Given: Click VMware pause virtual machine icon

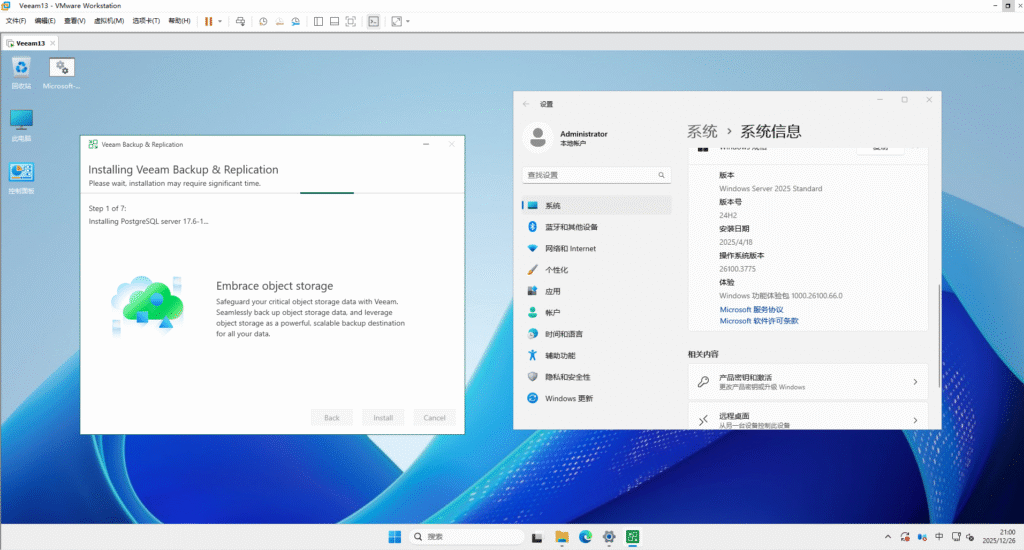Looking at the screenshot, I should [208, 21].
